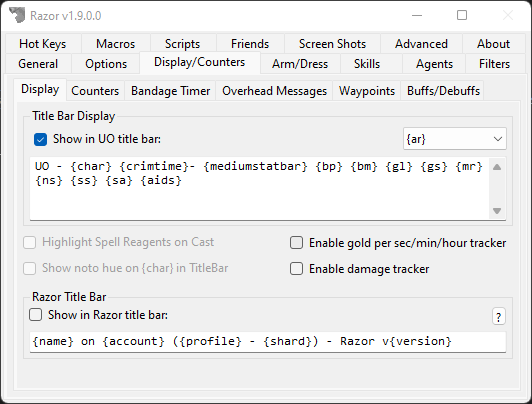Maximize the Razor window

(x=462, y=15)
